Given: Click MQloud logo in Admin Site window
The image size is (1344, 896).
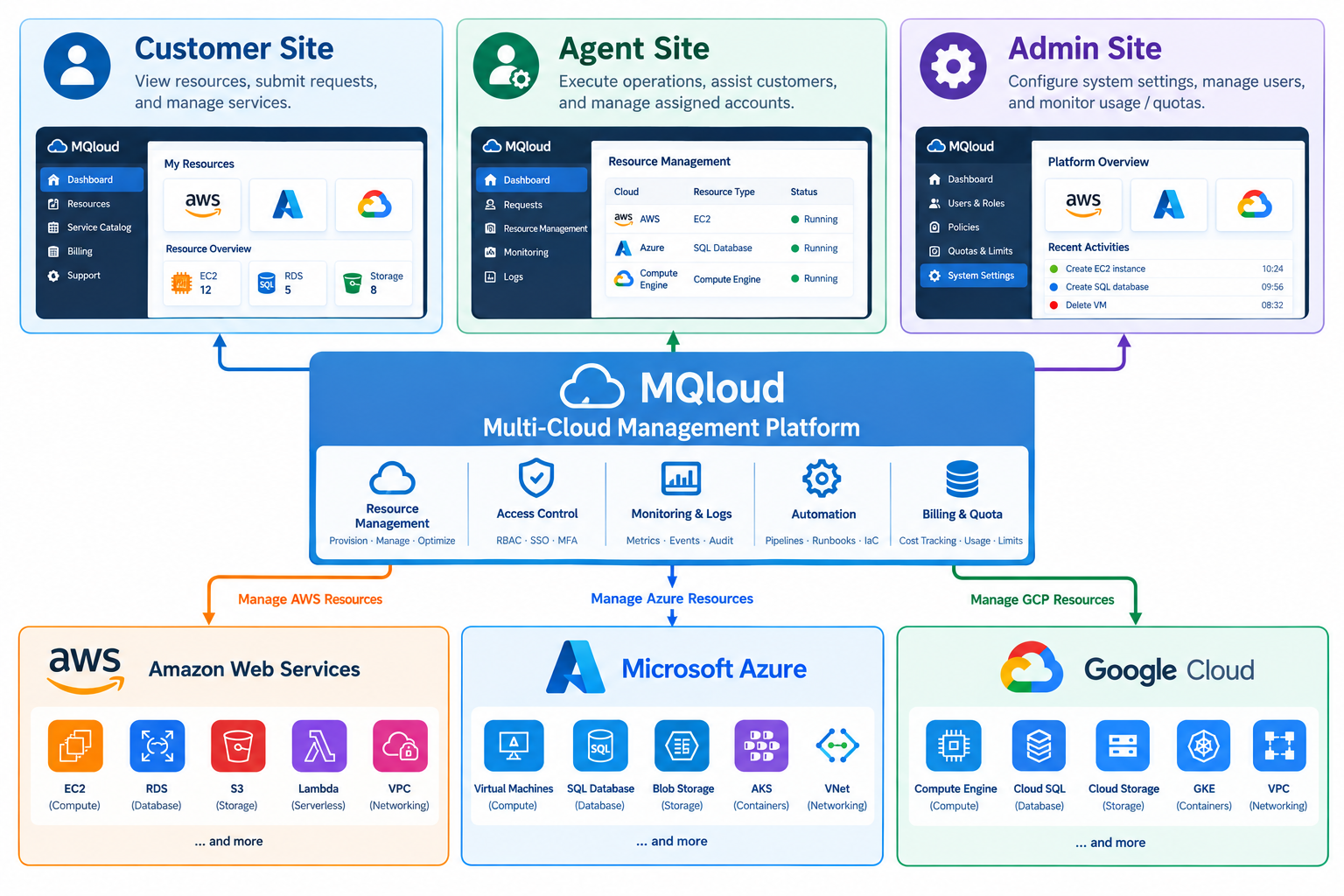Looking at the screenshot, I should (961, 146).
